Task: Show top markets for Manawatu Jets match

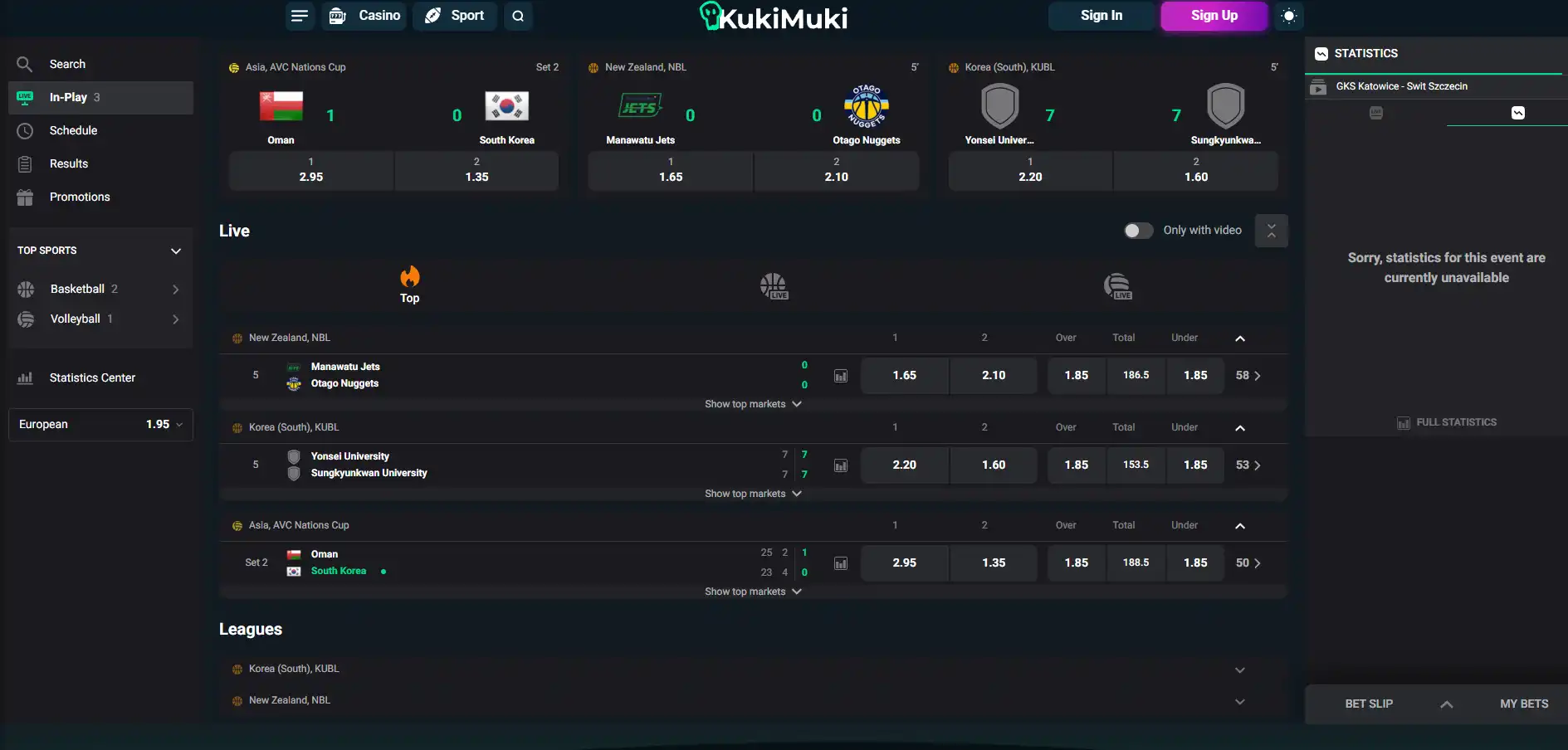Action: pyautogui.click(x=753, y=405)
